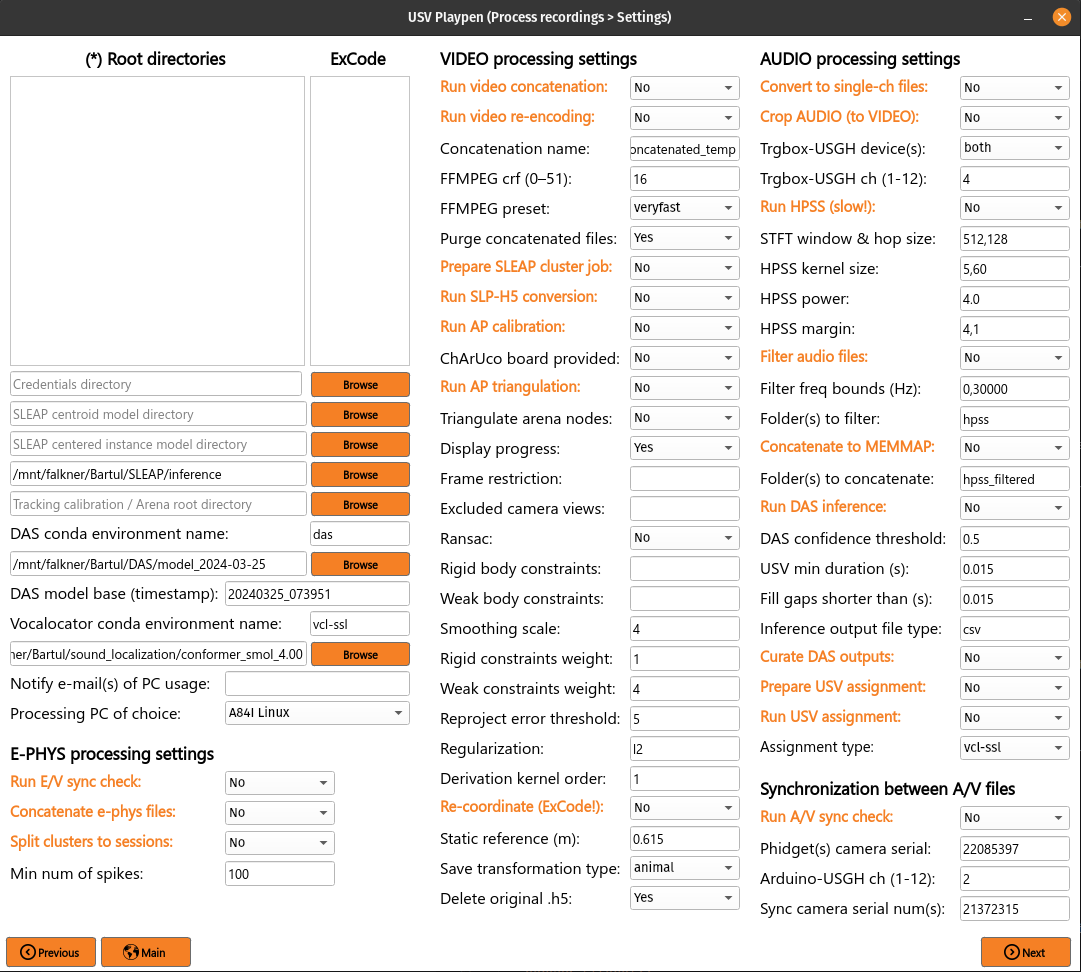
Task: Go to the Previous page button
Action: point(51,952)
